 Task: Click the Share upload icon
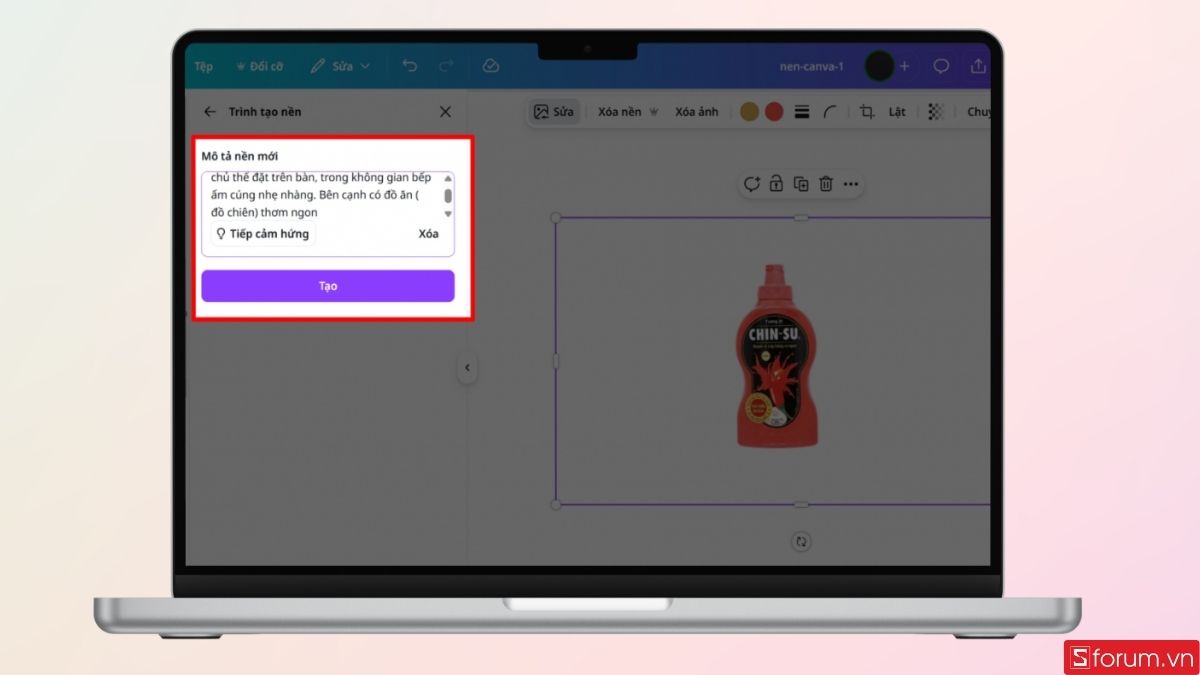point(977,66)
